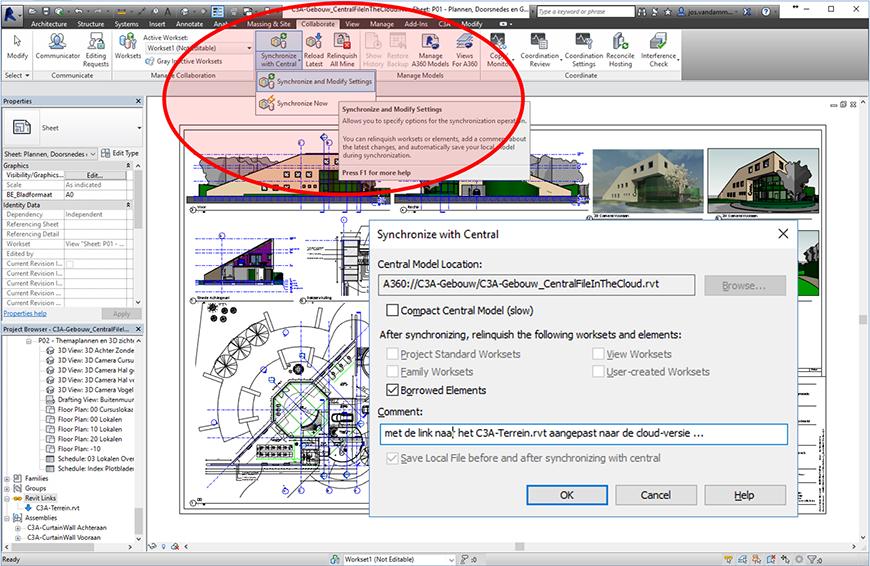This screenshot has height=566, width=870.
Task: Select Floor Plan: 00 Lokalen
Action: (x=90, y=420)
